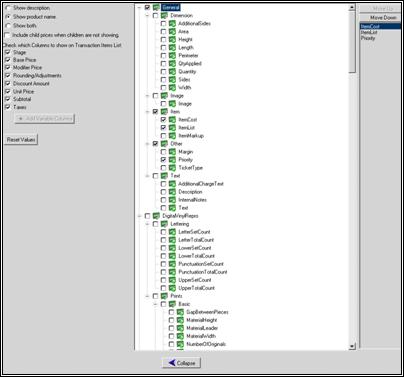Check the Prints category checkbox
Screen dimensions: 404x377
coord(155,296)
